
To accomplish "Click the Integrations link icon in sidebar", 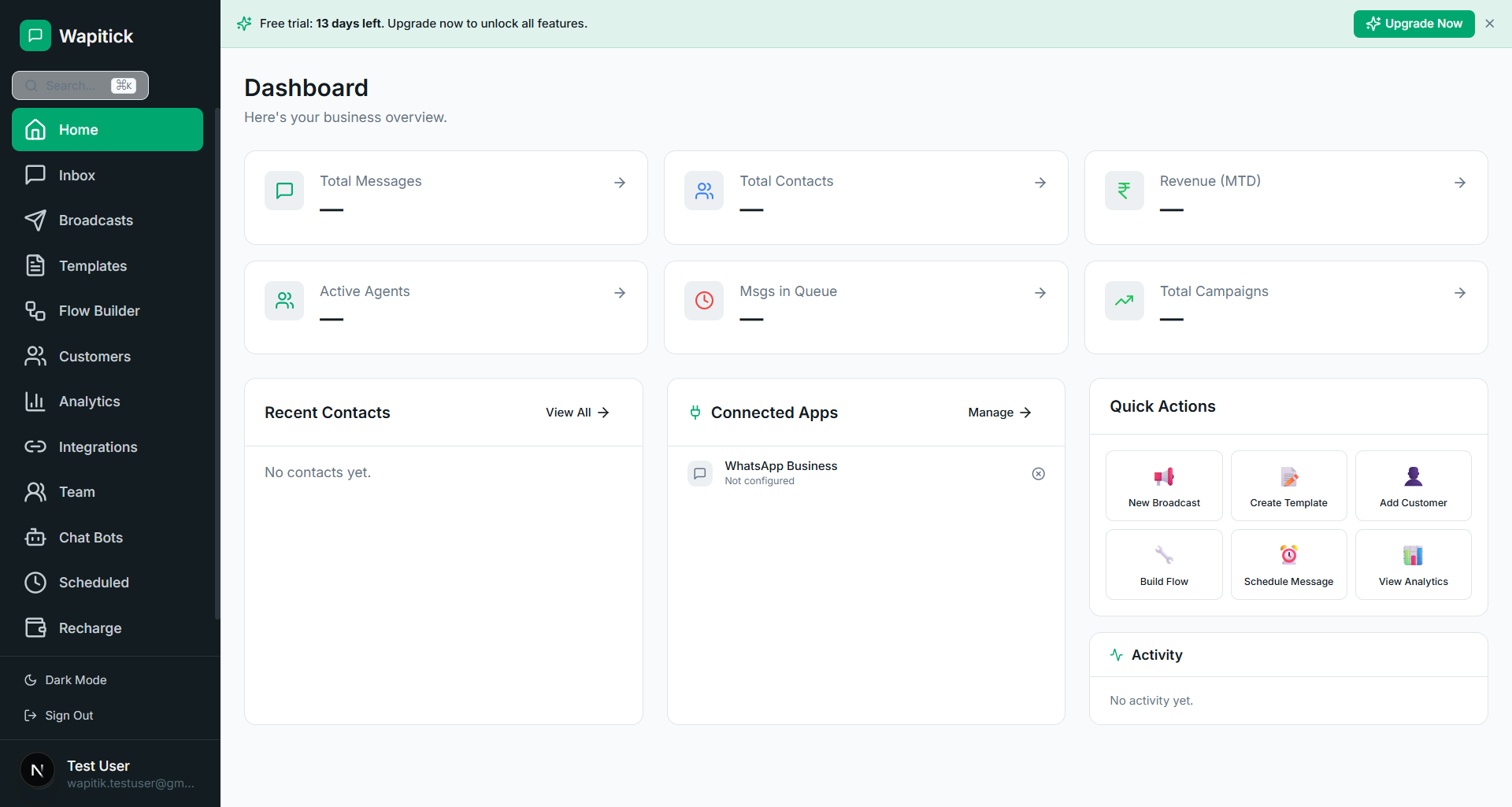I will (35, 446).
